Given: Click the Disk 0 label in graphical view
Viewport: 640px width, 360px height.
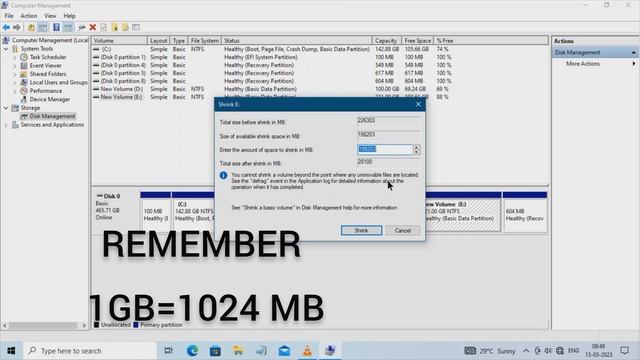Looking at the screenshot, I should (x=112, y=196).
